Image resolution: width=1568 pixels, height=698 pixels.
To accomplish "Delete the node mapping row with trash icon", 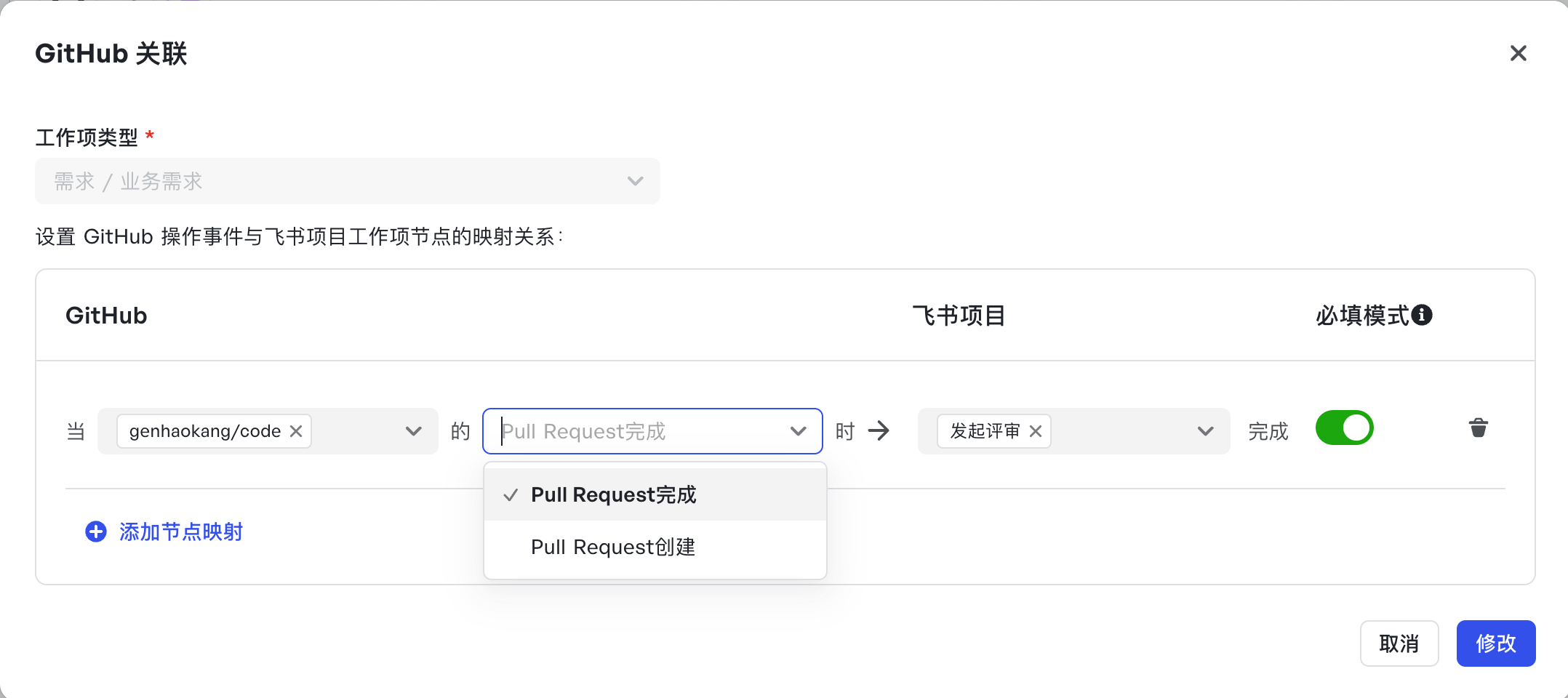I will (1478, 428).
